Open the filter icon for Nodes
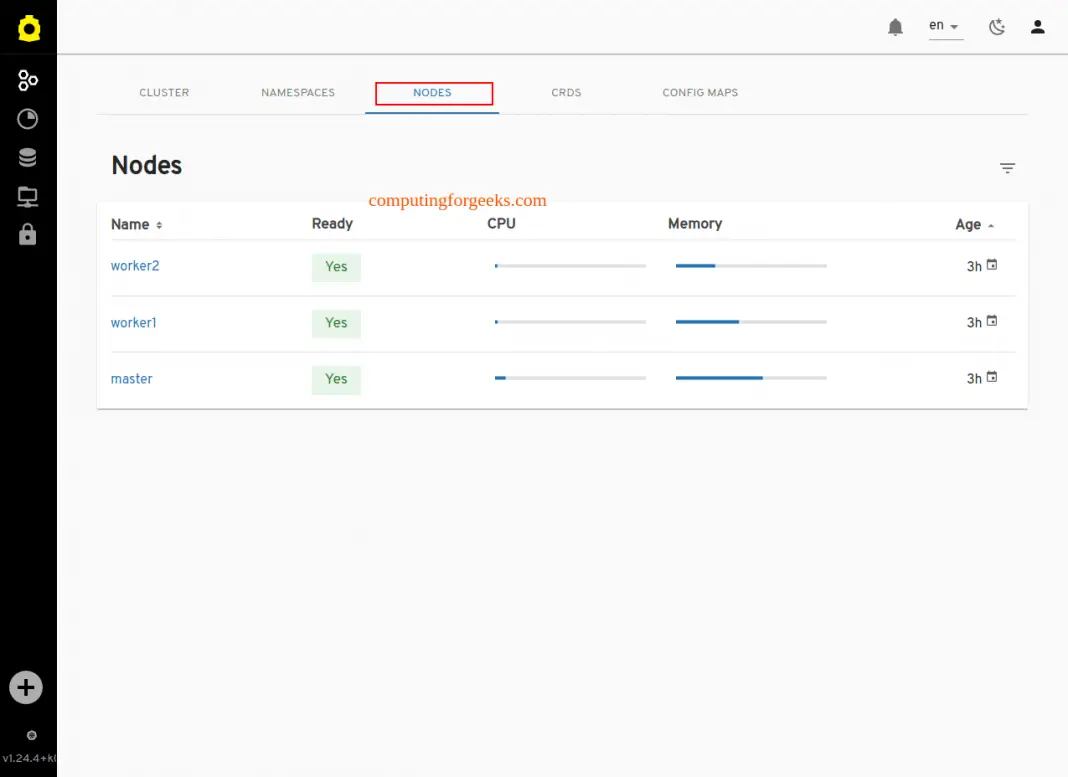 pos(1007,168)
